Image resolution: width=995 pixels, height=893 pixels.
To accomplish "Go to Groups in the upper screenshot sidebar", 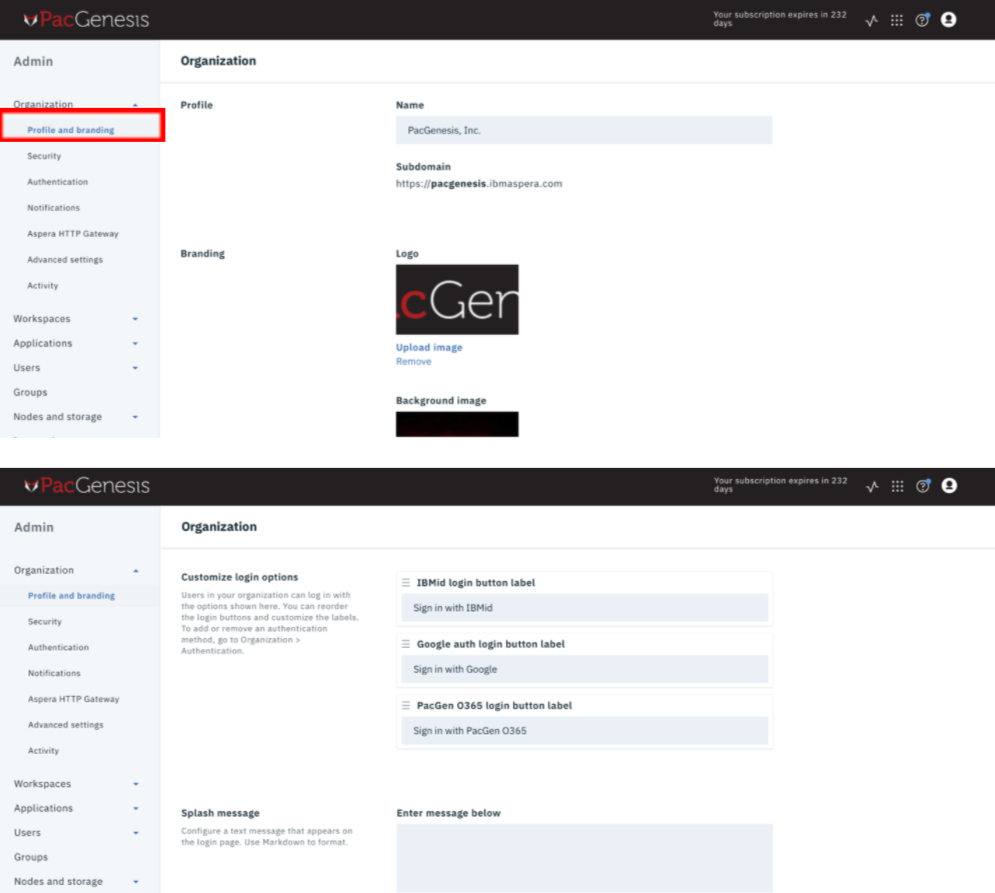I will [30, 392].
